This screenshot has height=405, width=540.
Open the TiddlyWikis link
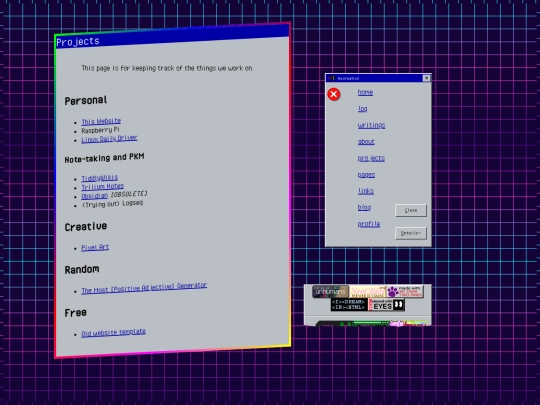(x=99, y=178)
